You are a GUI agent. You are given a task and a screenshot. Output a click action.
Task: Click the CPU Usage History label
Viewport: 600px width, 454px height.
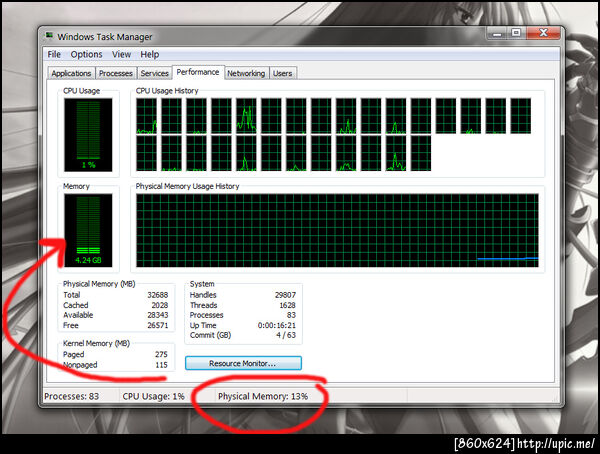[x=167, y=91]
